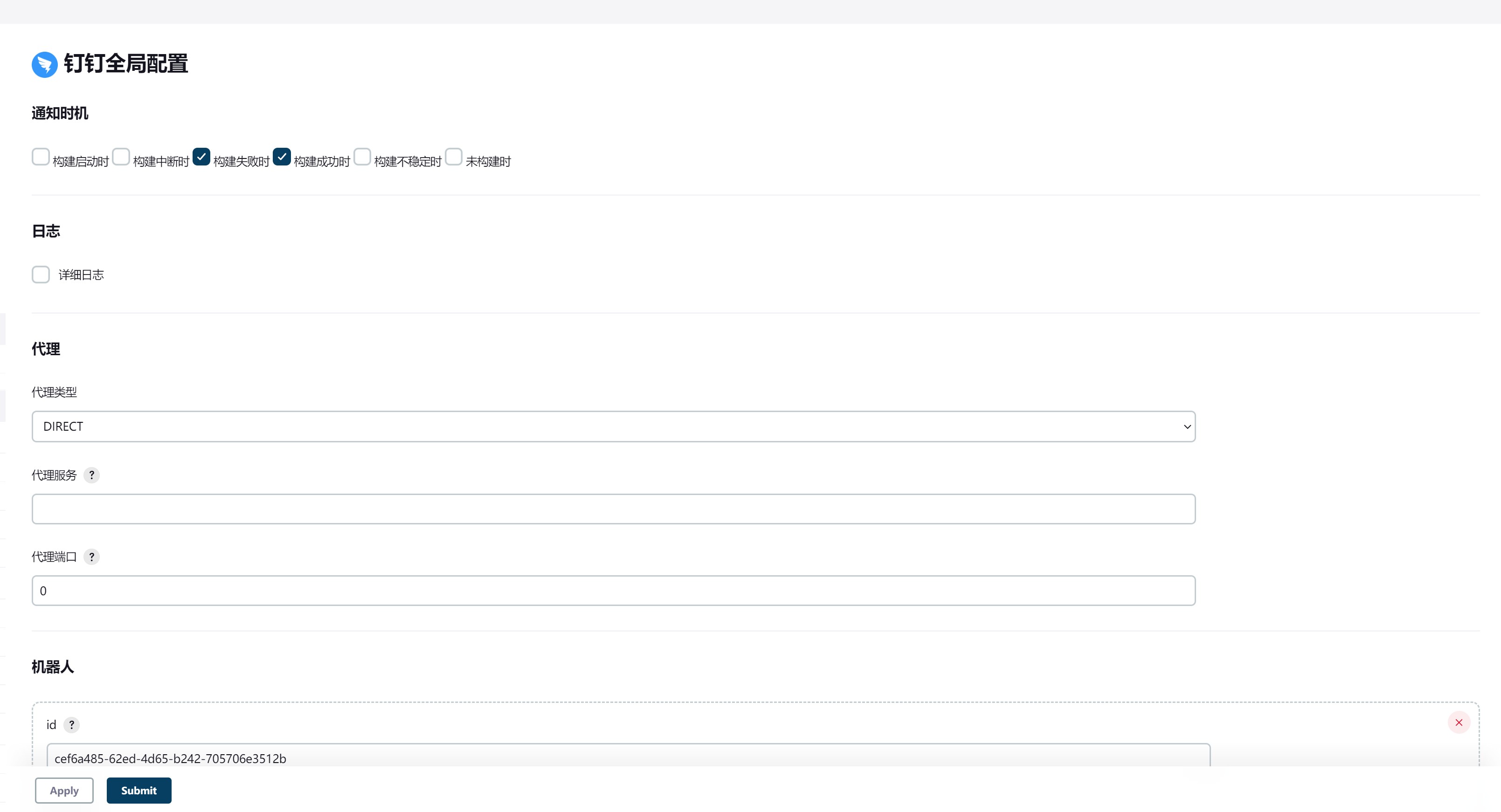Screen dimensions: 1501x812
Task: Uncheck 构建失败时 notification checkbox
Action: click(x=201, y=157)
